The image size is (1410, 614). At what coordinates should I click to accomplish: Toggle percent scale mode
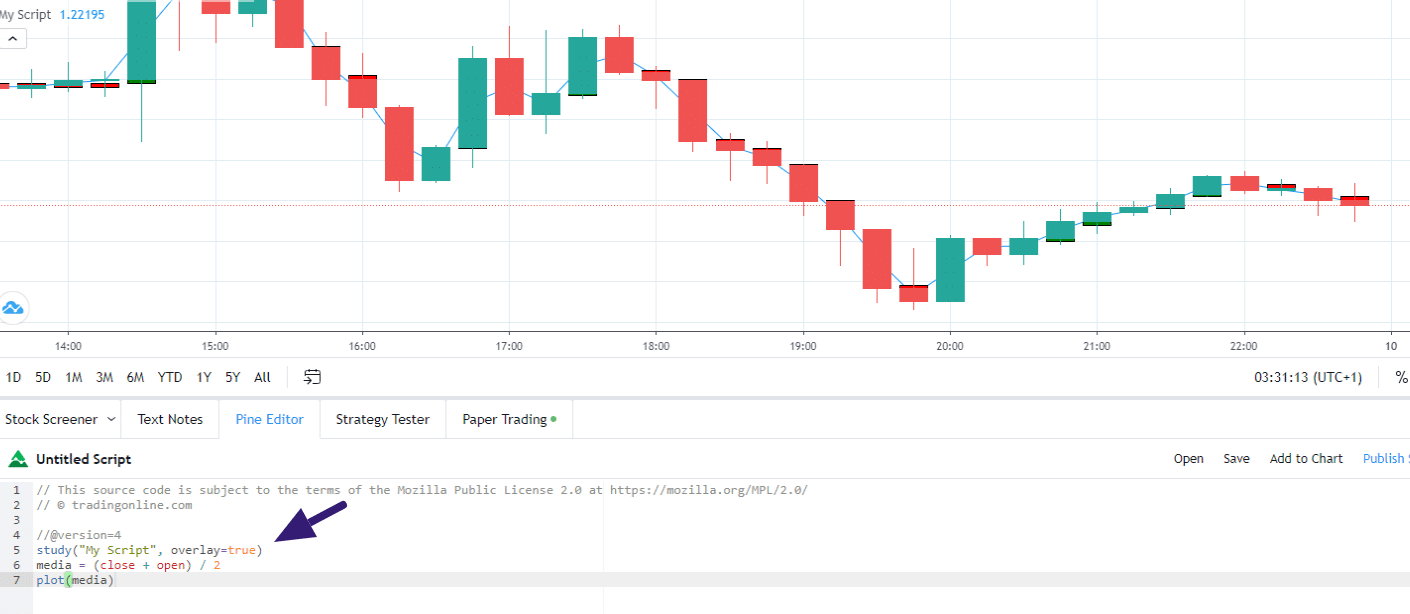click(1400, 377)
